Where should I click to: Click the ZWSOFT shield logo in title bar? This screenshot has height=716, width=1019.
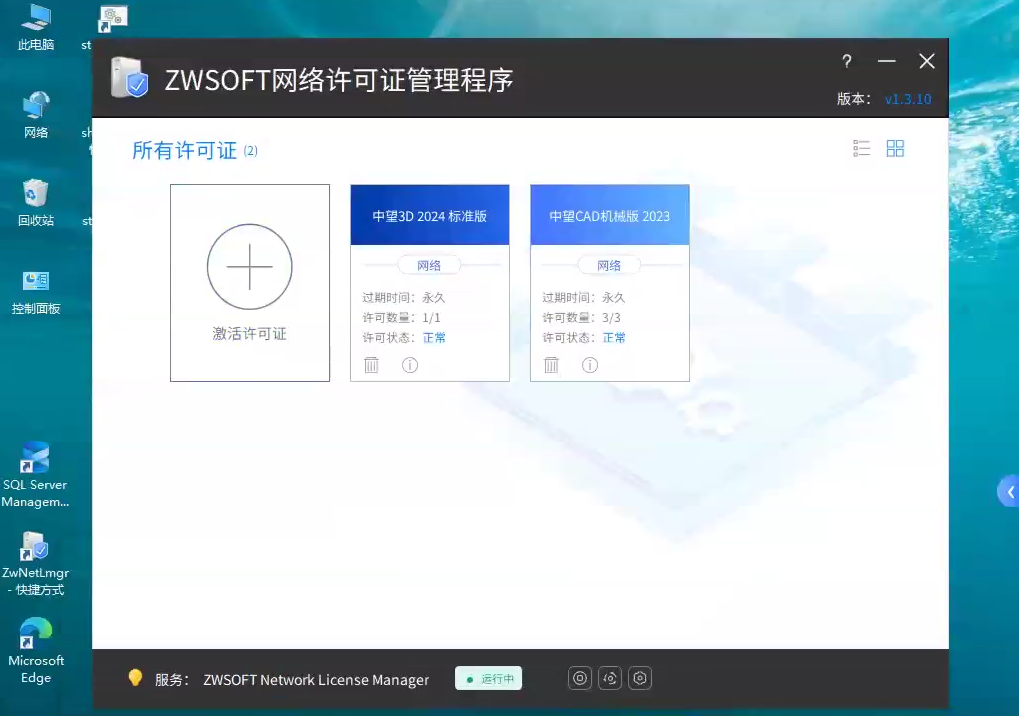(129, 78)
